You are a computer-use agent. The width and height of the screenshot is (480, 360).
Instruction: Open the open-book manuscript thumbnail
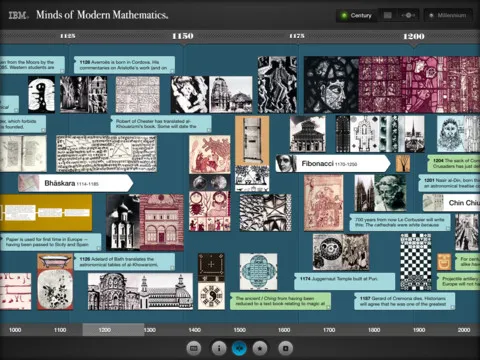point(23,154)
